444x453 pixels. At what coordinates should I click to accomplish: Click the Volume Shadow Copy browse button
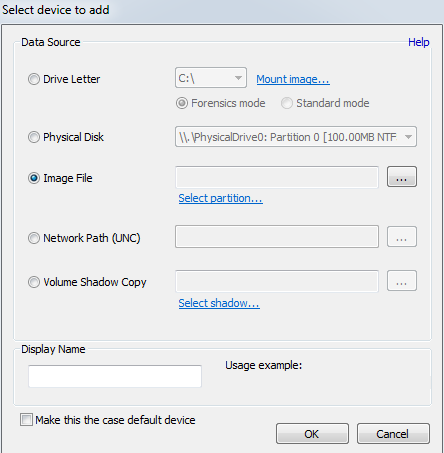[x=402, y=281]
